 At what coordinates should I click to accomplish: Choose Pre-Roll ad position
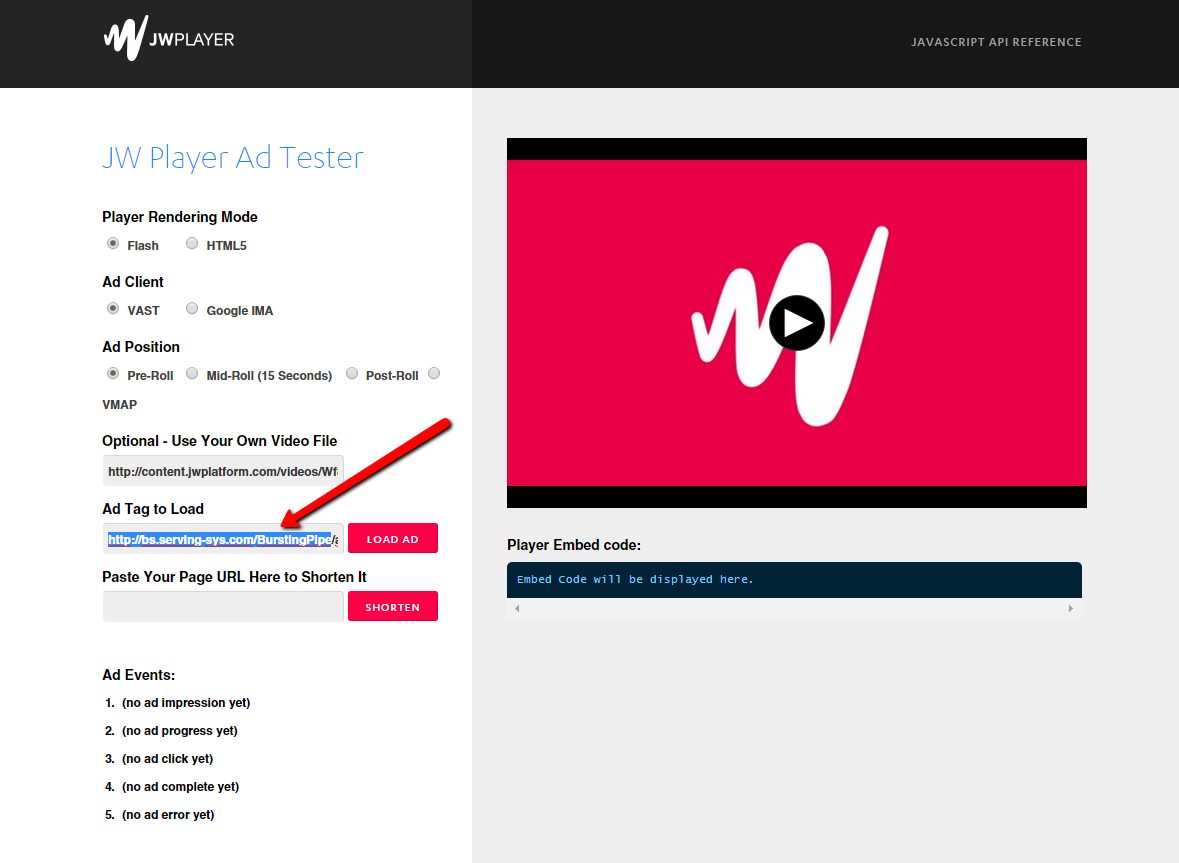click(x=112, y=372)
